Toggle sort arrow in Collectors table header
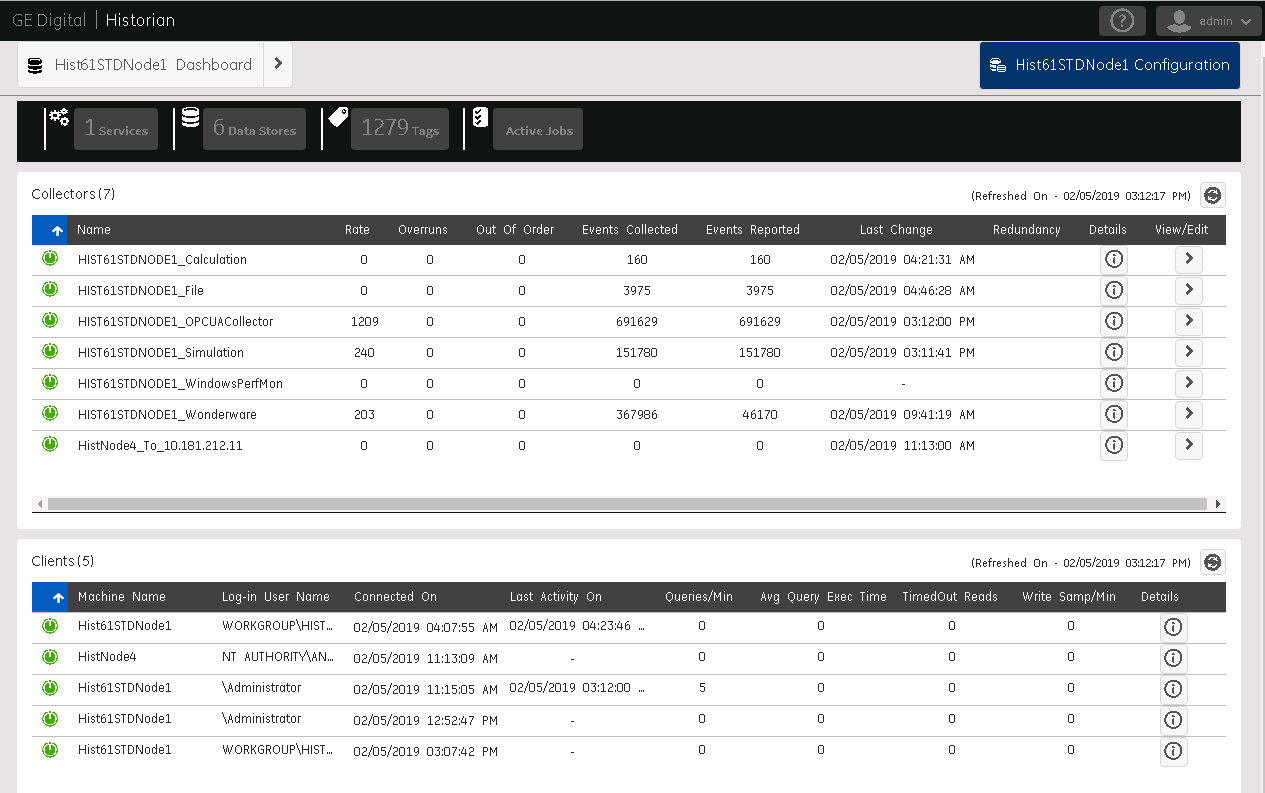The height and width of the screenshot is (793, 1265). coord(58,230)
